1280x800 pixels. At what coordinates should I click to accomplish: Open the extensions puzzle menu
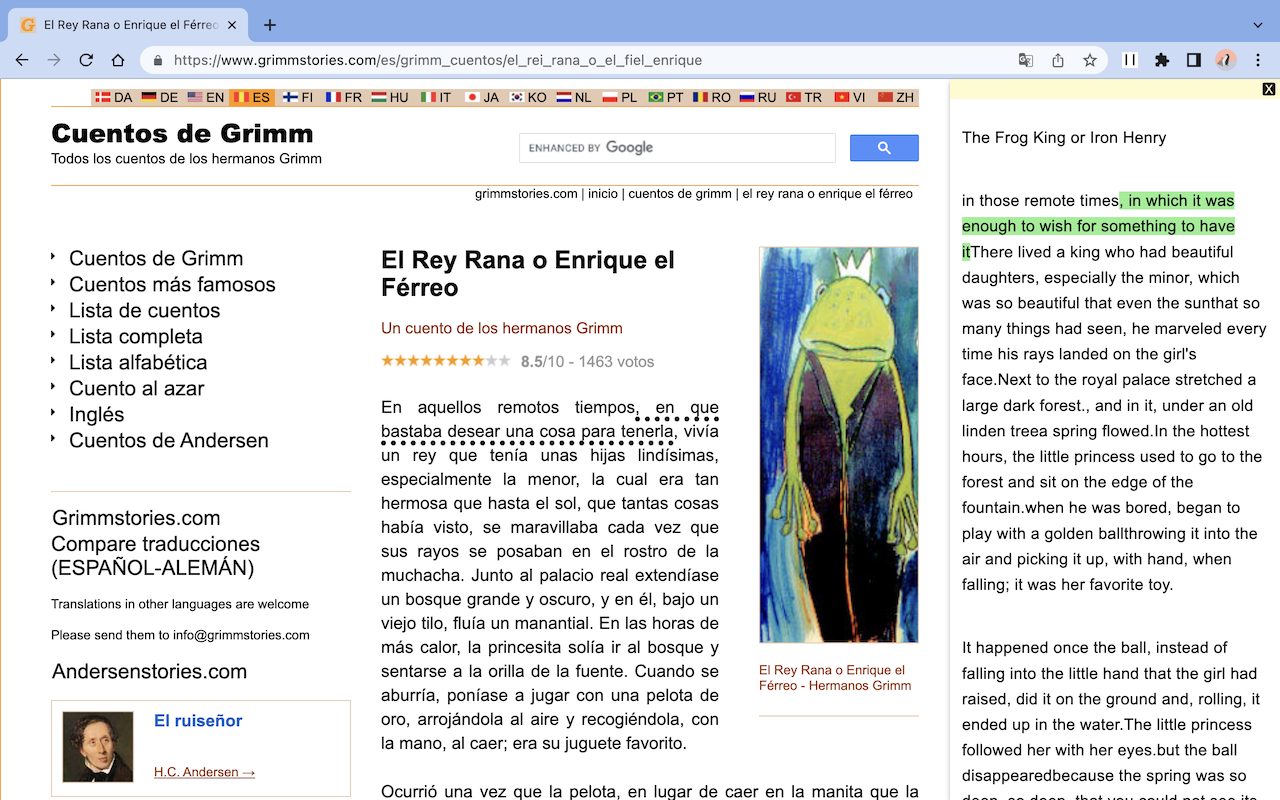[1162, 60]
